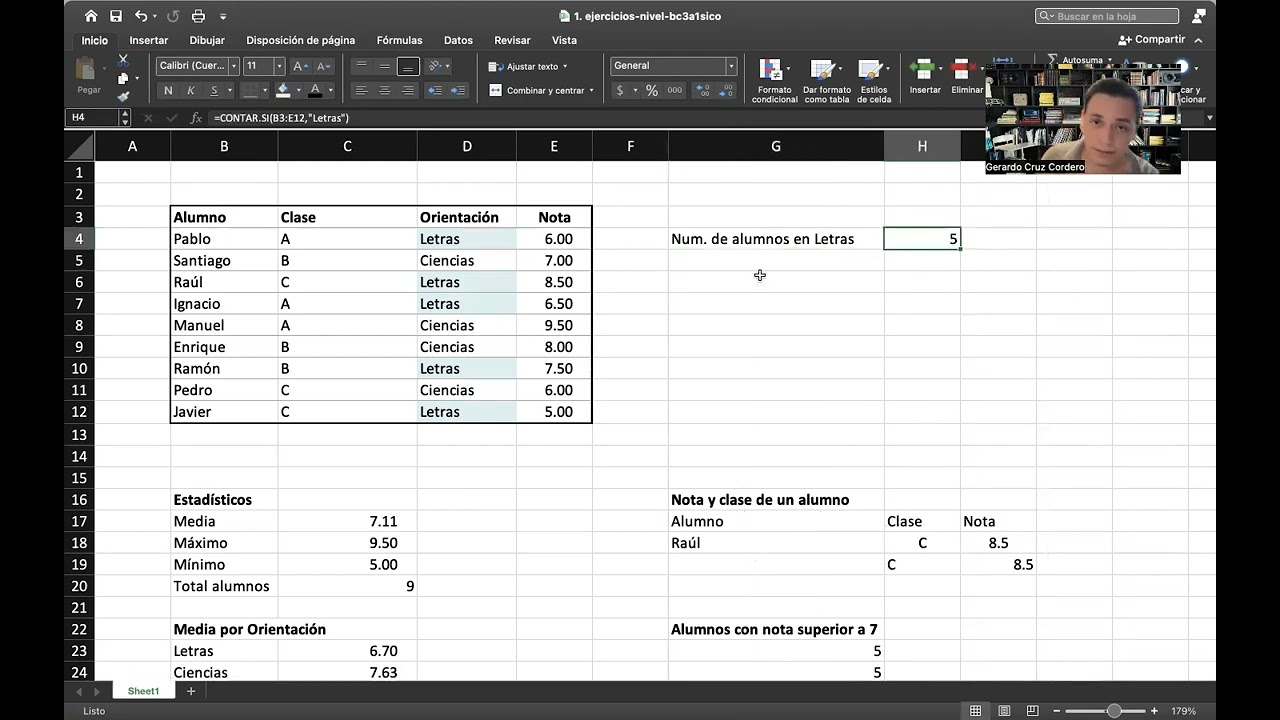The height and width of the screenshot is (720, 1280).
Task: Open the quick access toolbar customize arrow
Action: click(222, 17)
